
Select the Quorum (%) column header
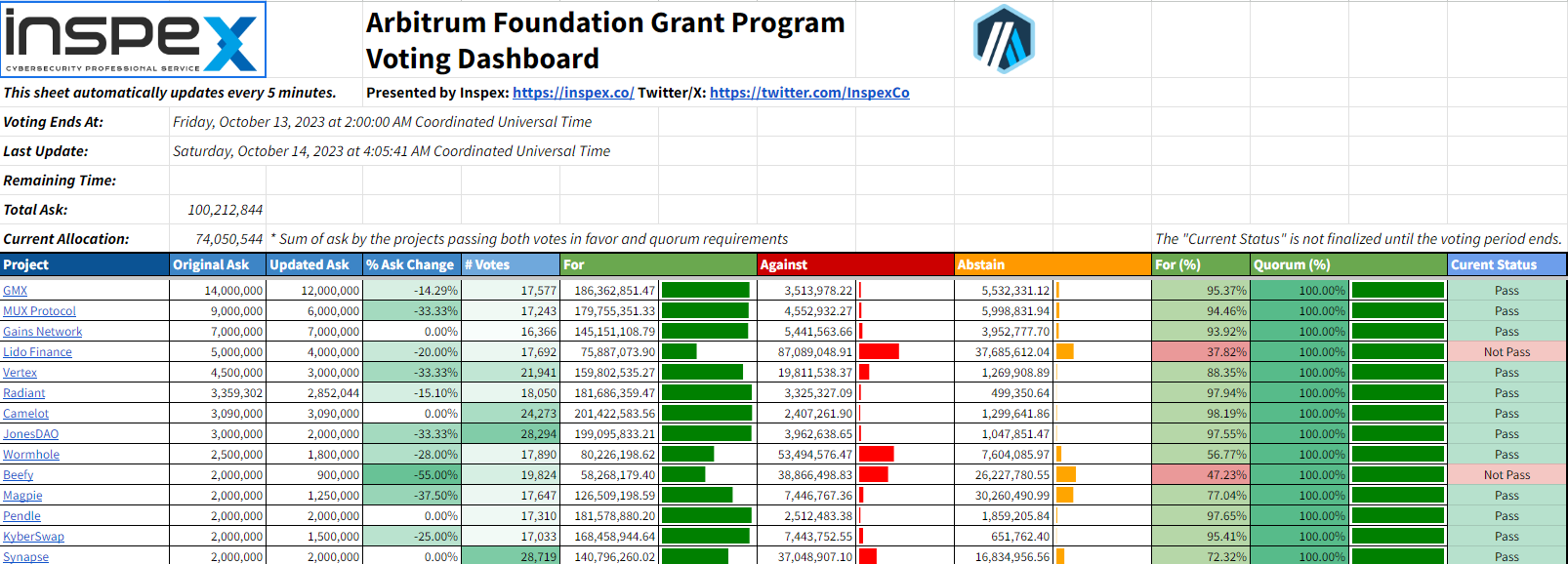click(1349, 264)
